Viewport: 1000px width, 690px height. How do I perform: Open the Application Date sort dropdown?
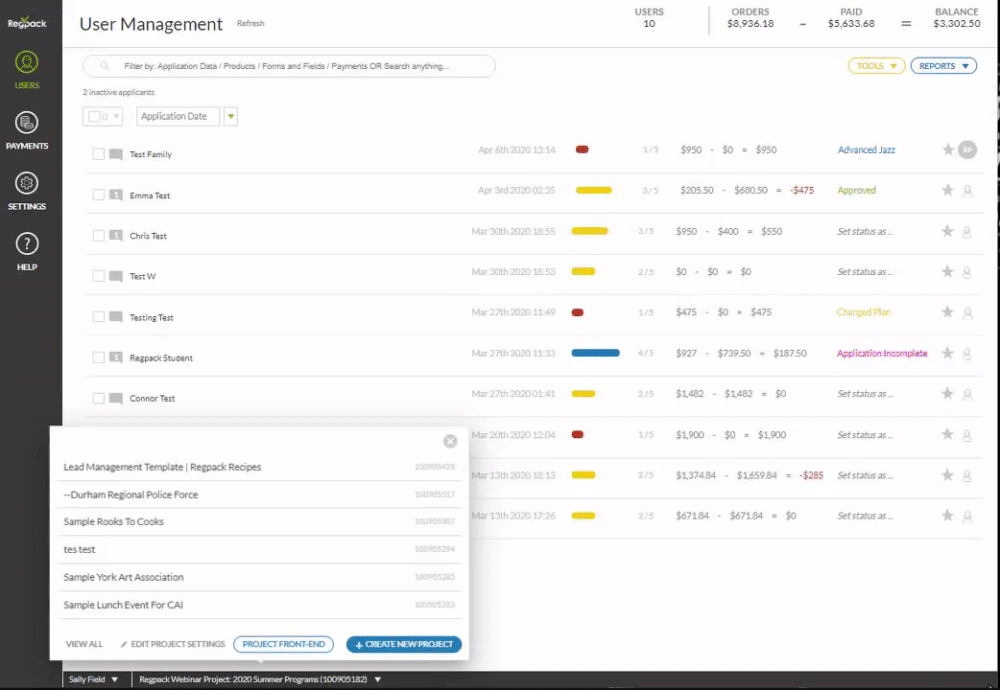(x=178, y=116)
